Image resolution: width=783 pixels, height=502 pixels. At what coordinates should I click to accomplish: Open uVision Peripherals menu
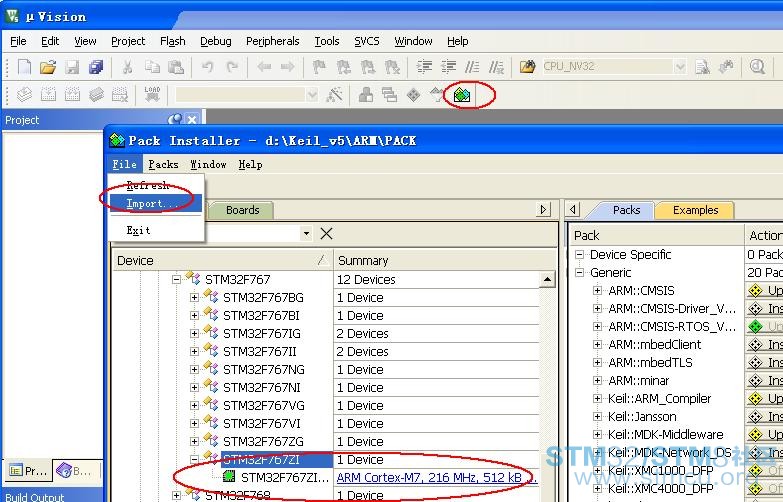(x=273, y=41)
